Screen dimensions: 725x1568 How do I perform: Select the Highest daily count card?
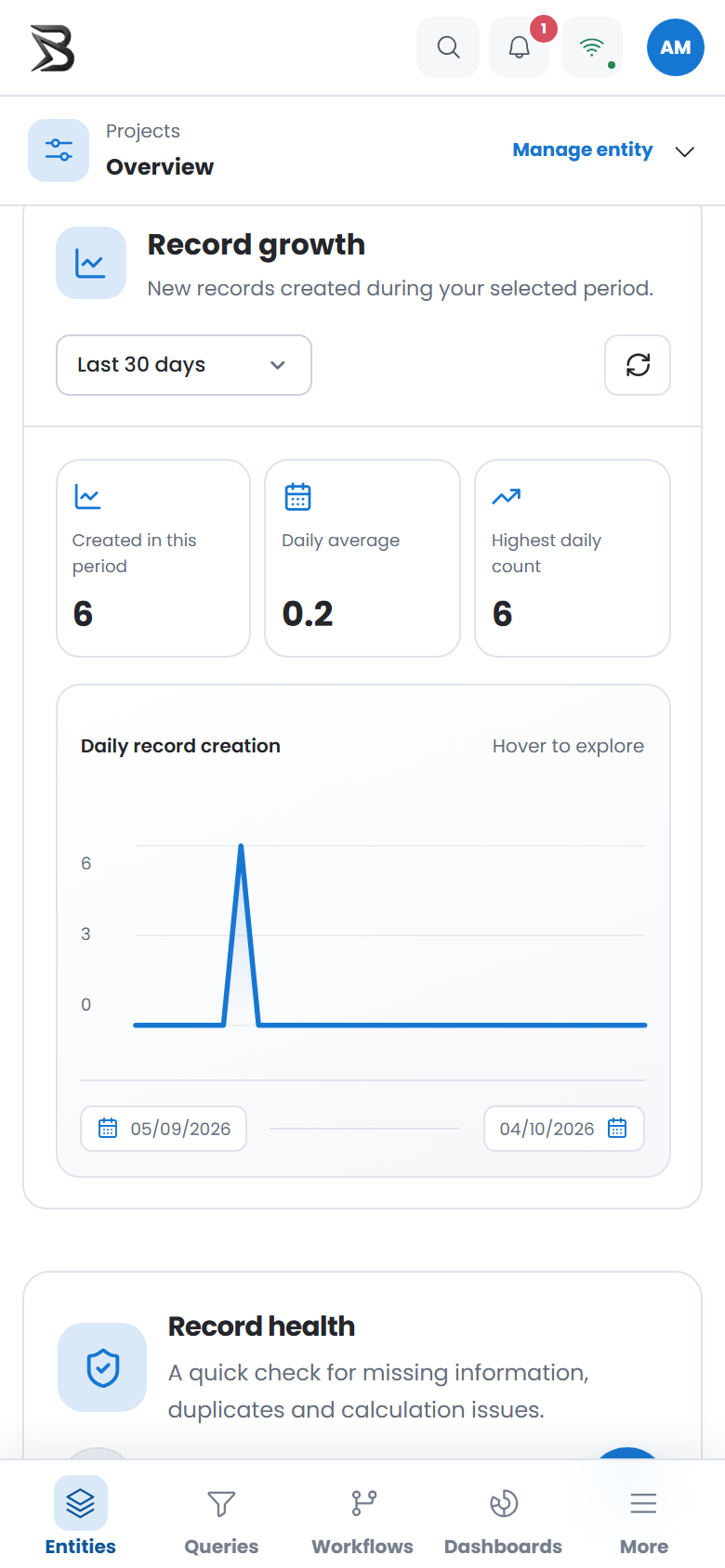coord(573,558)
